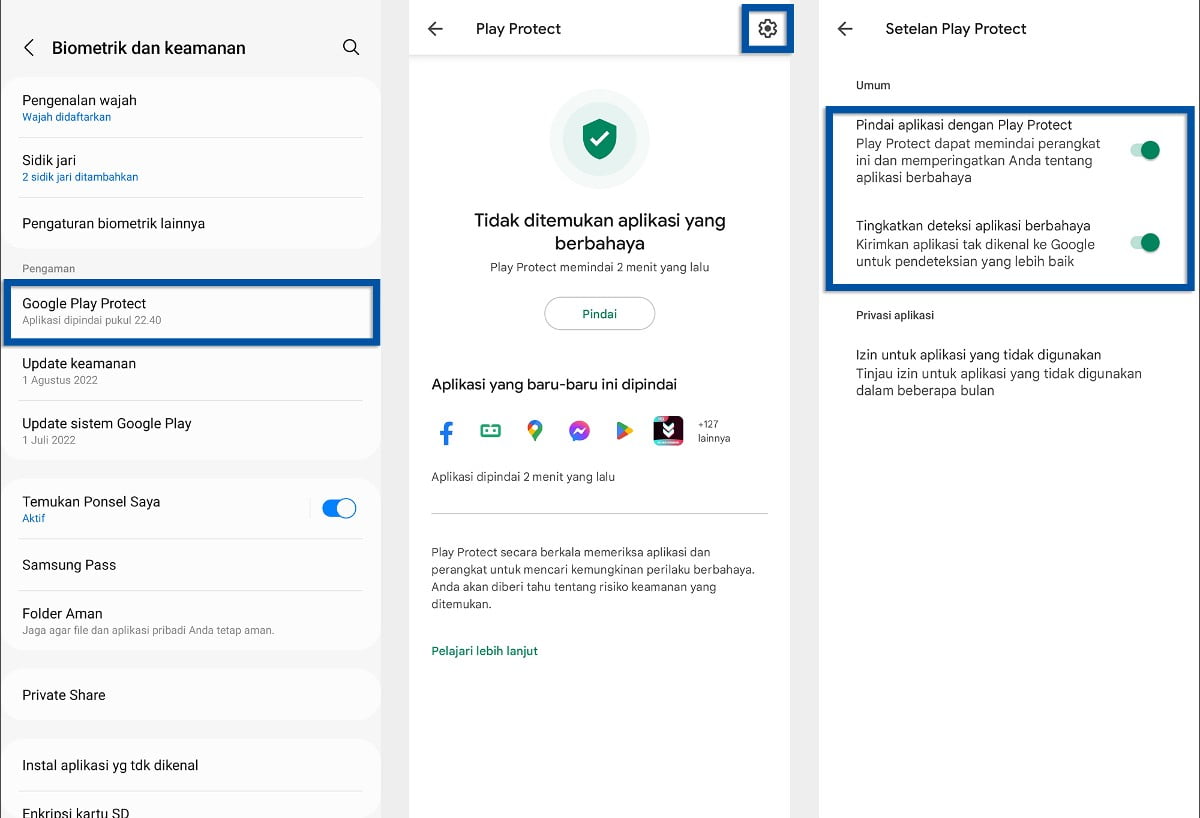Turn off Pindai aplikasi dengan Play Protect
The image size is (1200, 818).
click(1143, 150)
